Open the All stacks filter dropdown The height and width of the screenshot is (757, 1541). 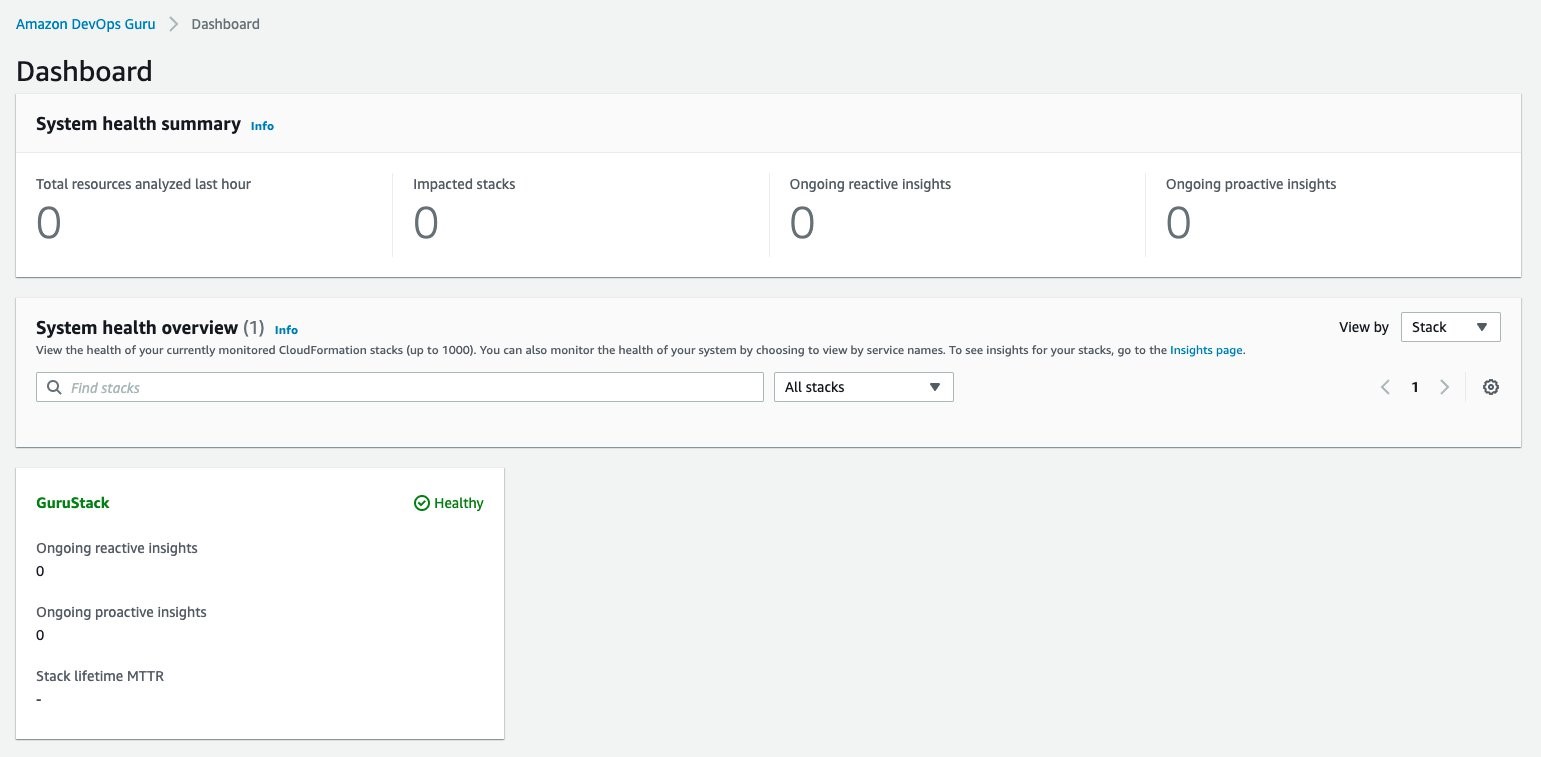(x=863, y=387)
